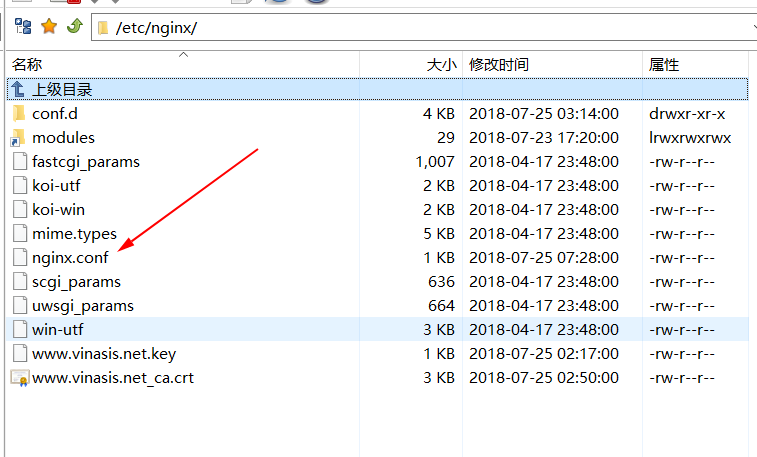757x457 pixels.
Task: Click the yellow star bookmark icon
Action: tap(49, 26)
